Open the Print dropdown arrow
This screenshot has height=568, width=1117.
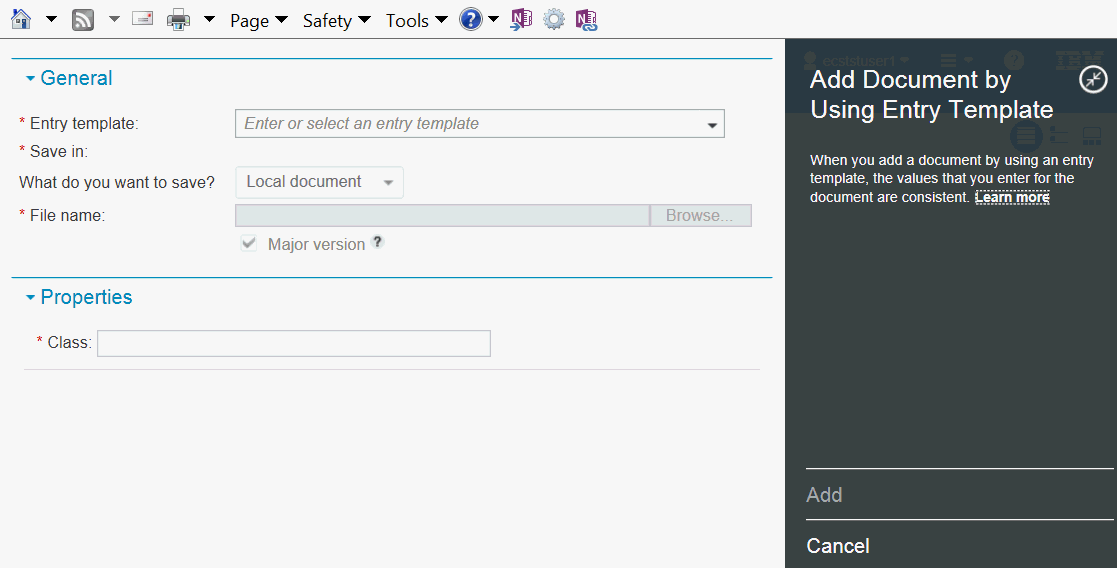tap(209, 20)
